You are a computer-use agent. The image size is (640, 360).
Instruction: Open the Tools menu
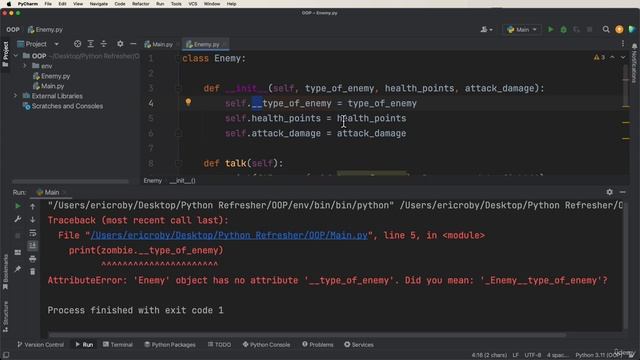click(176, 4)
